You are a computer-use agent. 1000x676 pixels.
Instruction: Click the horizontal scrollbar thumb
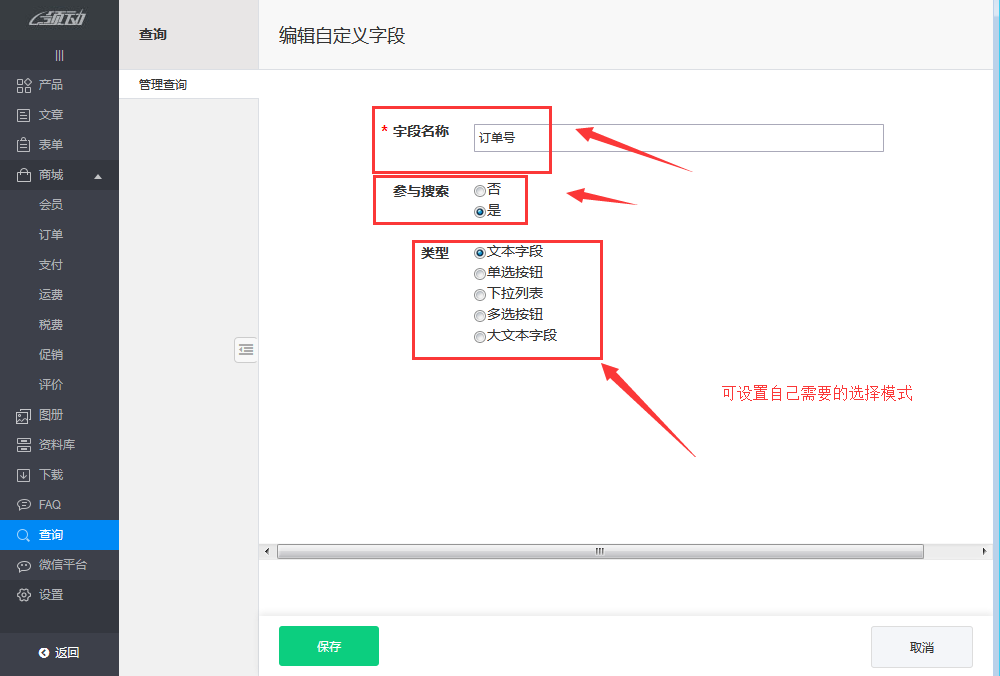click(600, 551)
